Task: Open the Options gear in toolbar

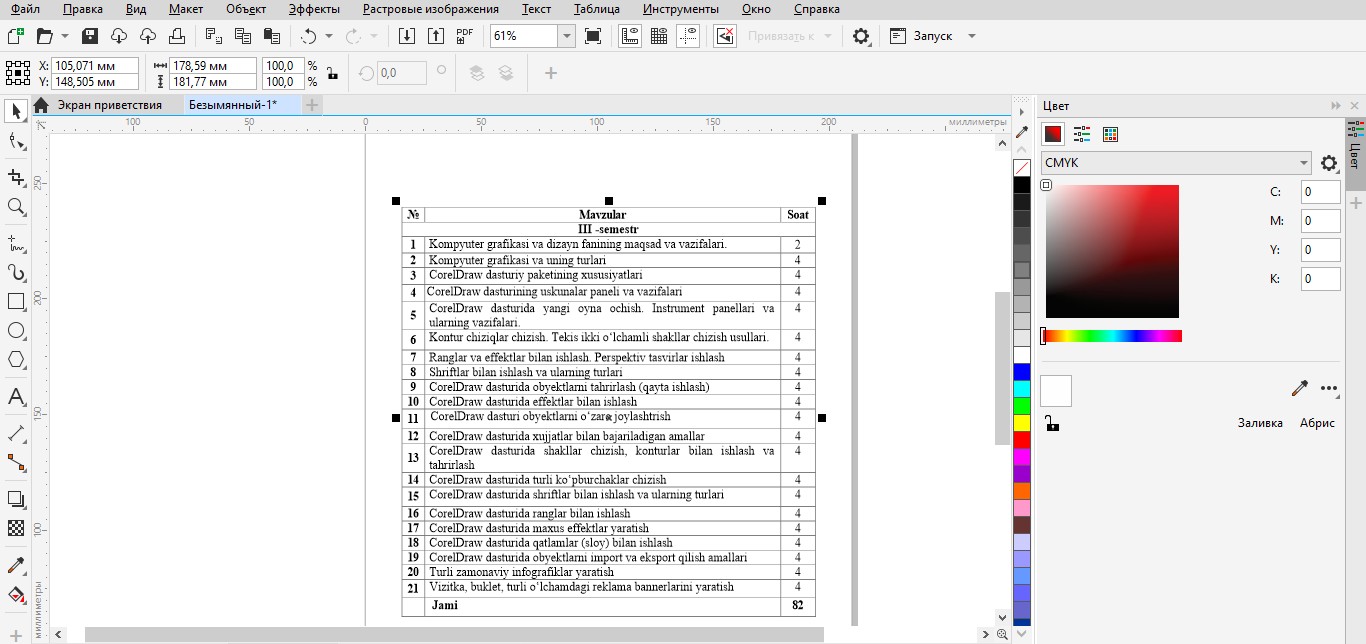Action: click(x=861, y=36)
